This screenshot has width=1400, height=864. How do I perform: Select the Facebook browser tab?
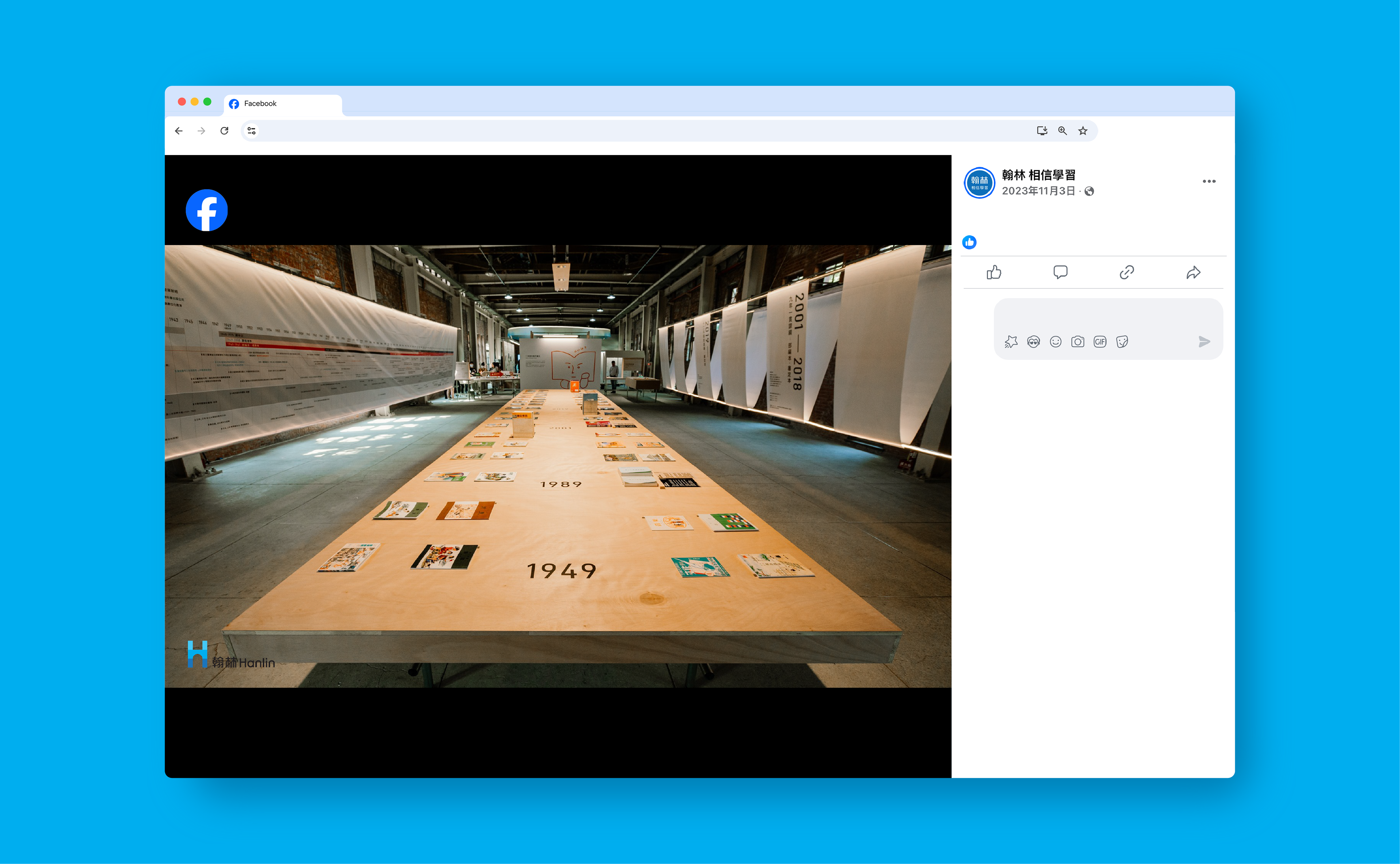coord(282,104)
